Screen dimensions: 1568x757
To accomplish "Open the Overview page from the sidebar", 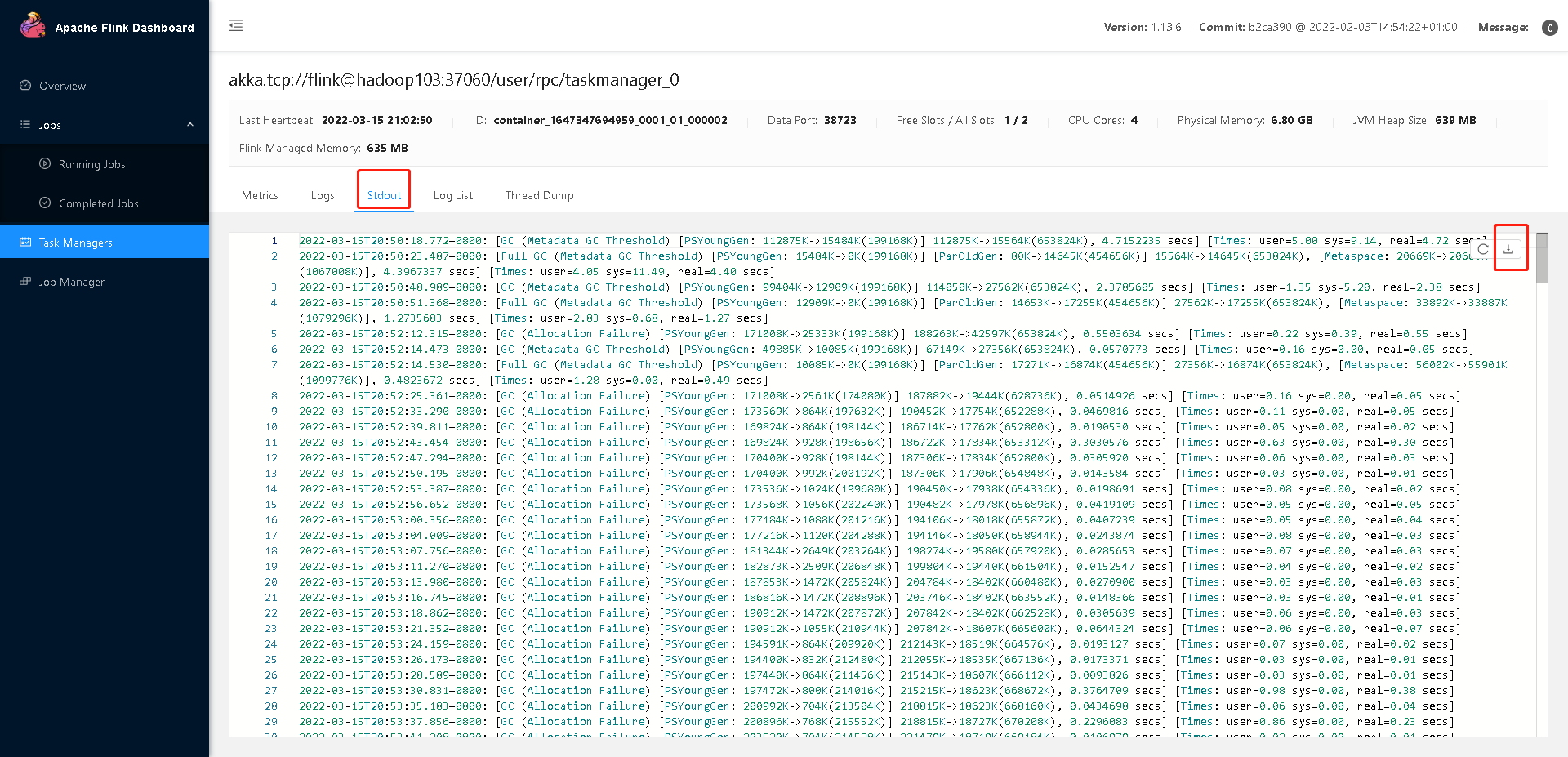I will [x=105, y=86].
